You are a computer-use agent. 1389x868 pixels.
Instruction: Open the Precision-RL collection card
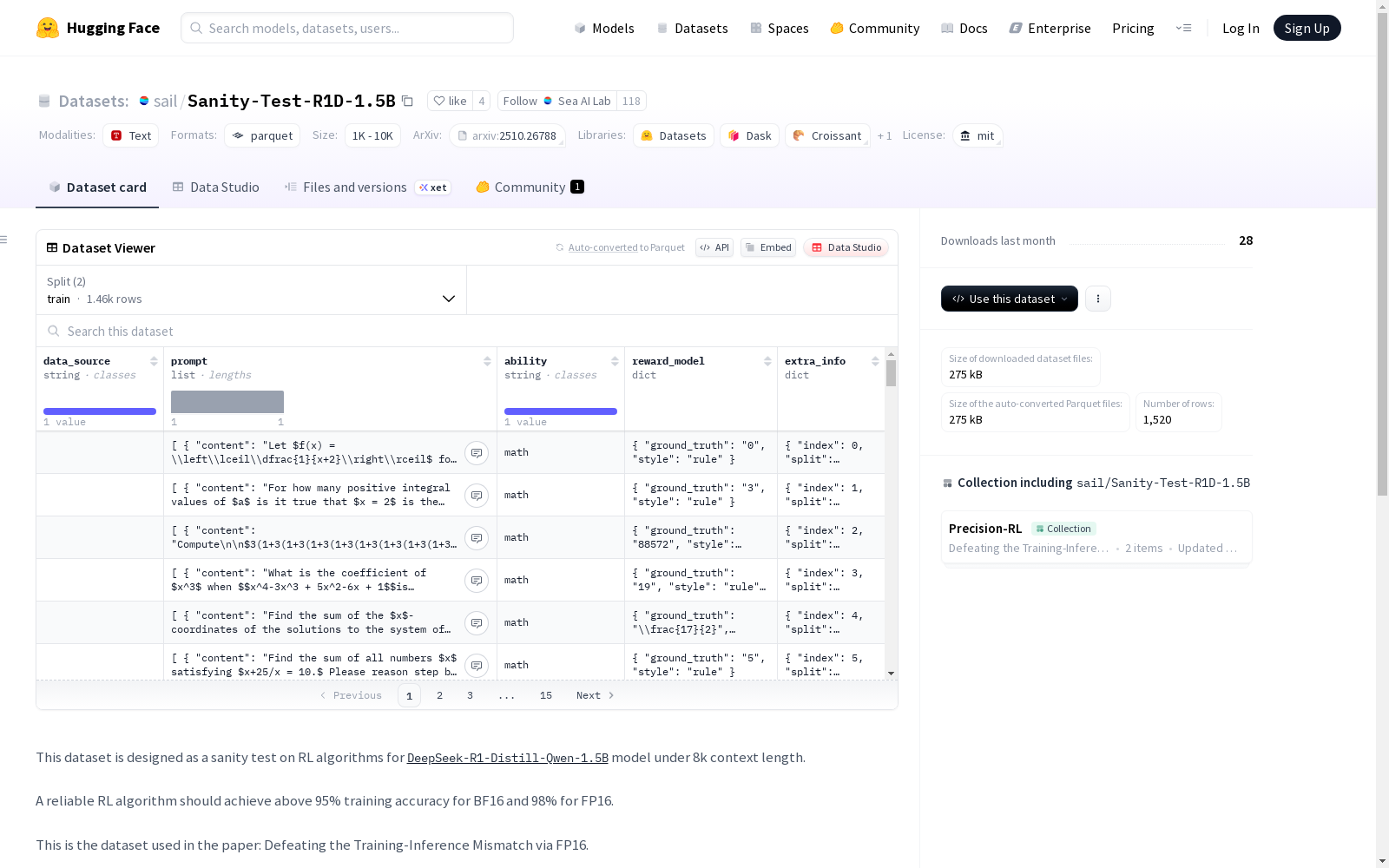point(1096,538)
